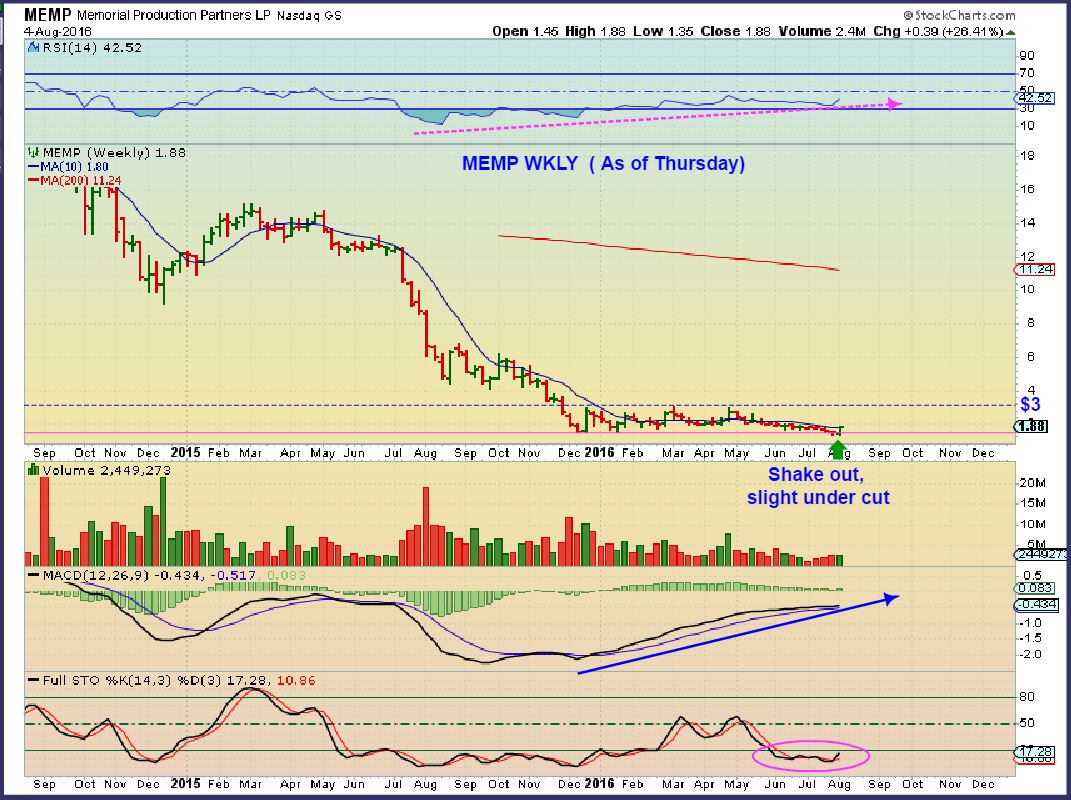Select the Volume 2,449,273 legend label

pos(107,470)
